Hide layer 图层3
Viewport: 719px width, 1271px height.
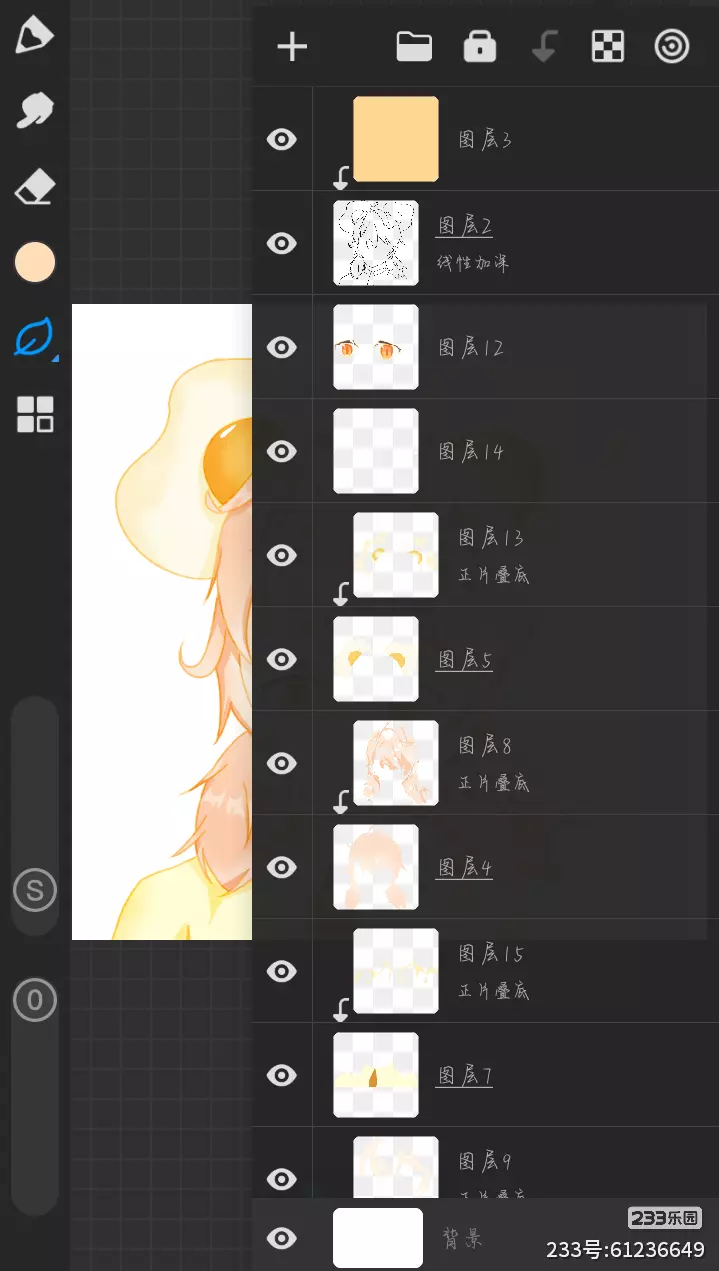(x=282, y=139)
